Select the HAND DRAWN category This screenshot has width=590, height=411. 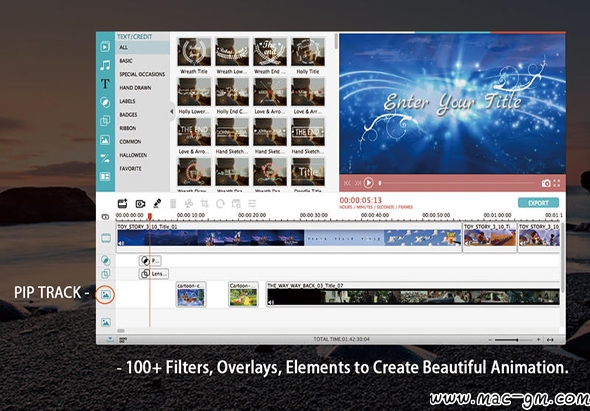pyautogui.click(x=135, y=88)
